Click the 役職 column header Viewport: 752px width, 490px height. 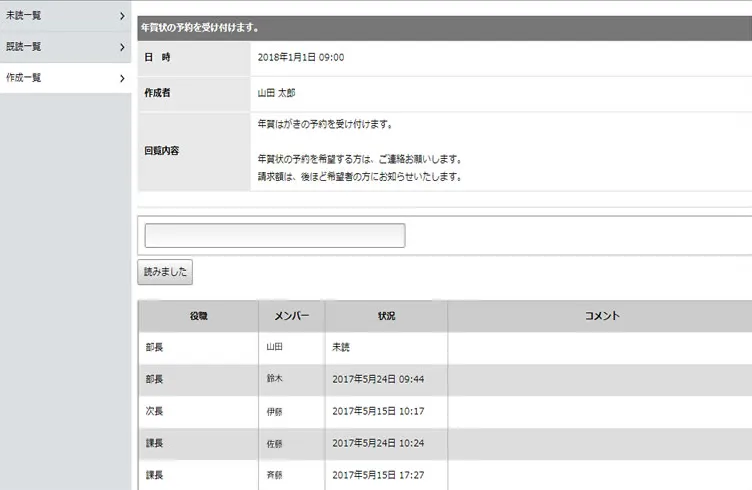[x=198, y=316]
